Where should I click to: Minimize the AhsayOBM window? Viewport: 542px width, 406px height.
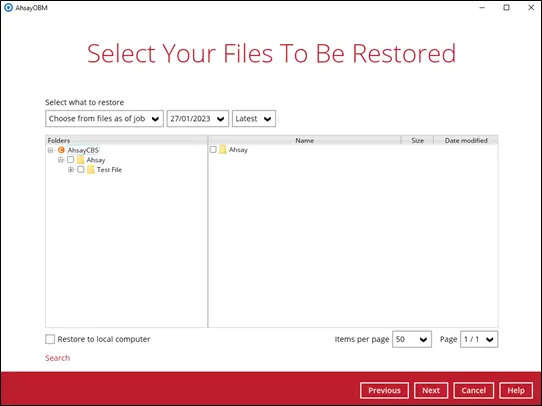[482, 8]
